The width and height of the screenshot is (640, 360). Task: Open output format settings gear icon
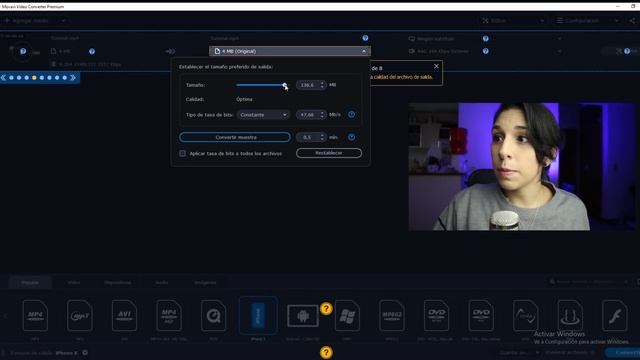point(85,353)
